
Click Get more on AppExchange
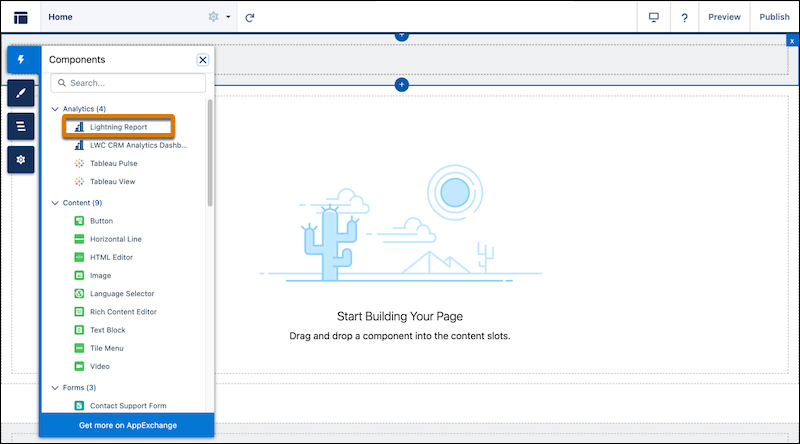click(x=127, y=425)
